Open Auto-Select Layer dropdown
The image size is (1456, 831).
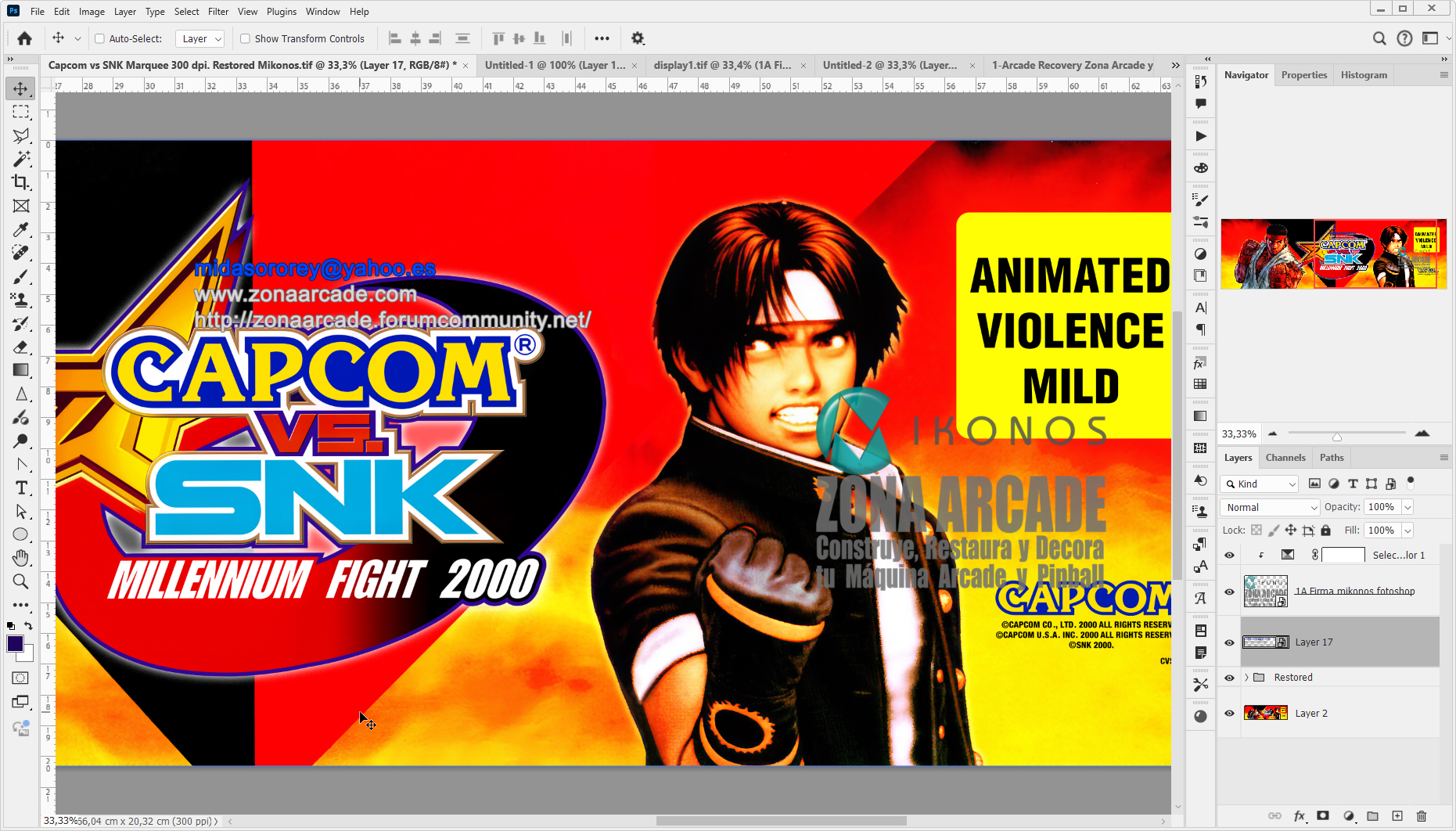(201, 38)
